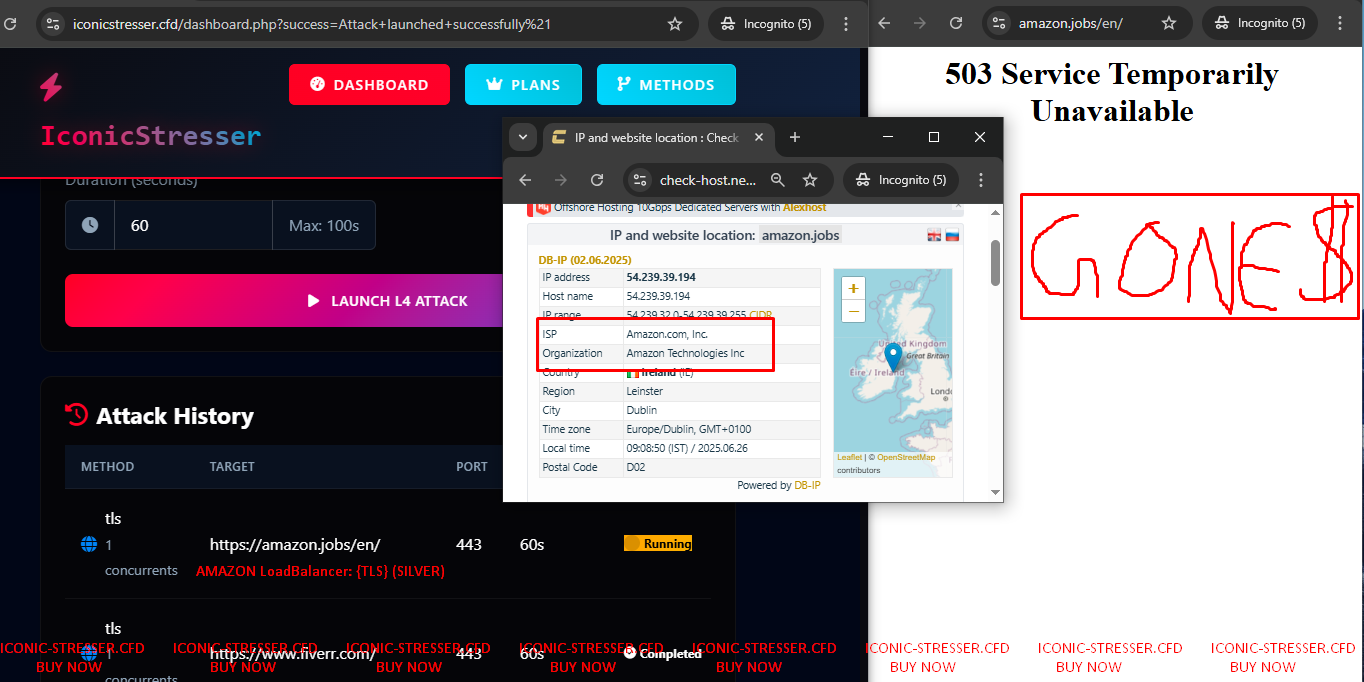The height and width of the screenshot is (682, 1364).
Task: Switch check-host page to Russian via the flag
Action: [x=953, y=235]
